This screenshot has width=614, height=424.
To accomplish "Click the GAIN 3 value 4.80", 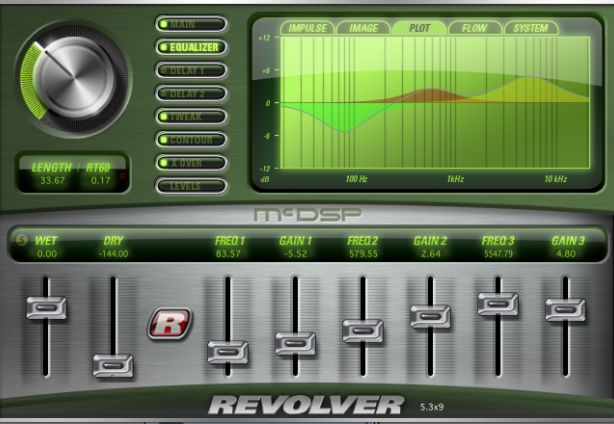I will pos(565,254).
